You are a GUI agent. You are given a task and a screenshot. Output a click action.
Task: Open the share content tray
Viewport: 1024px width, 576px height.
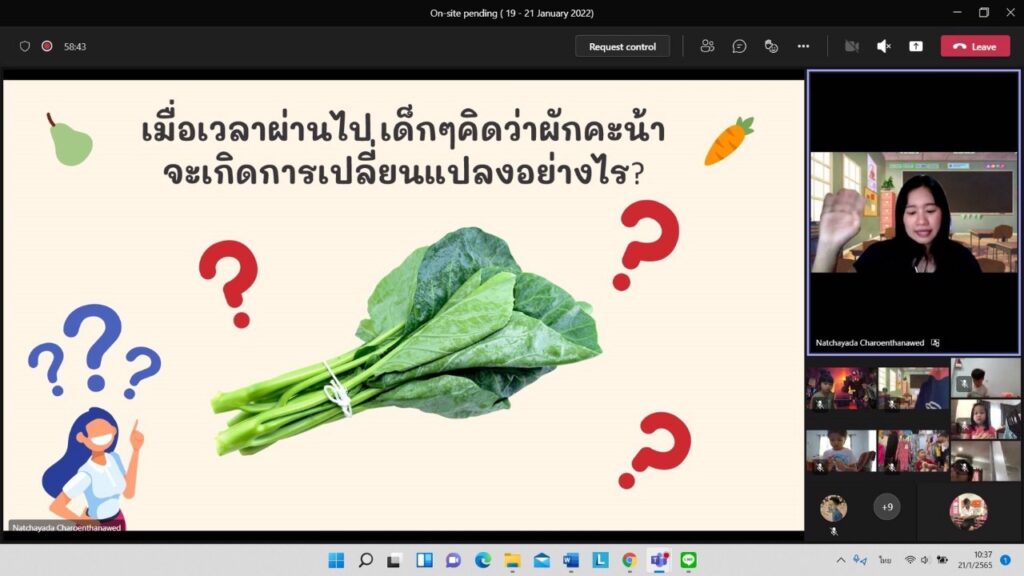(915, 46)
